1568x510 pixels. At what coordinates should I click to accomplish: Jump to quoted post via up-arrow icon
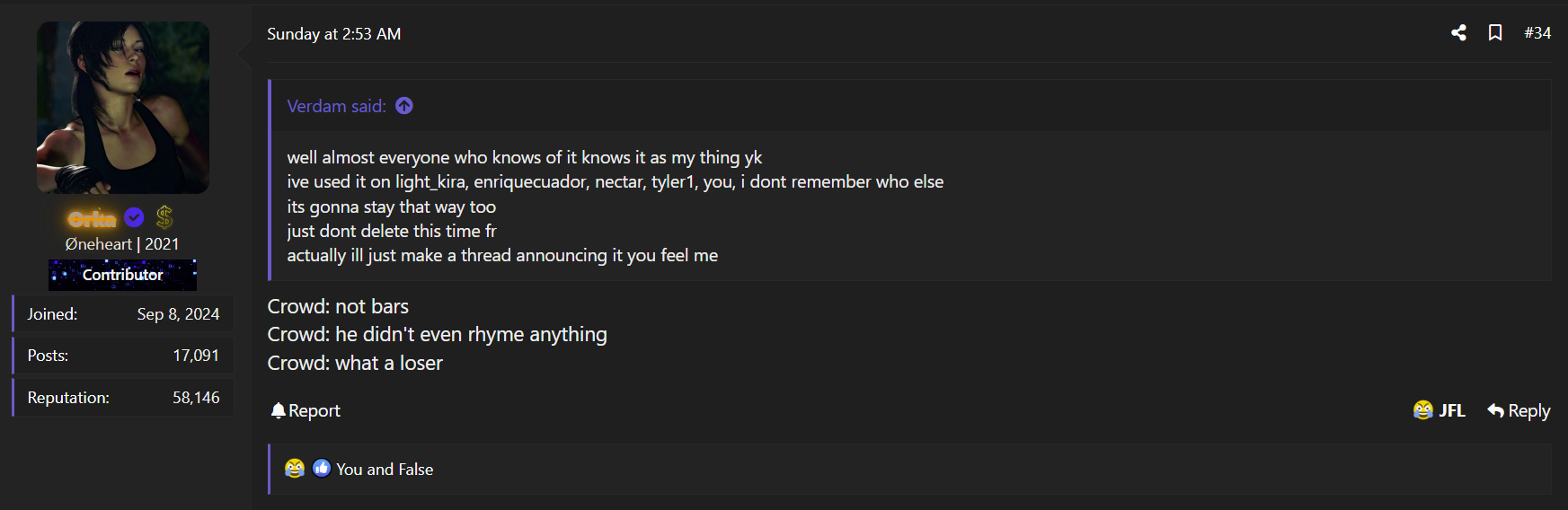point(404,106)
